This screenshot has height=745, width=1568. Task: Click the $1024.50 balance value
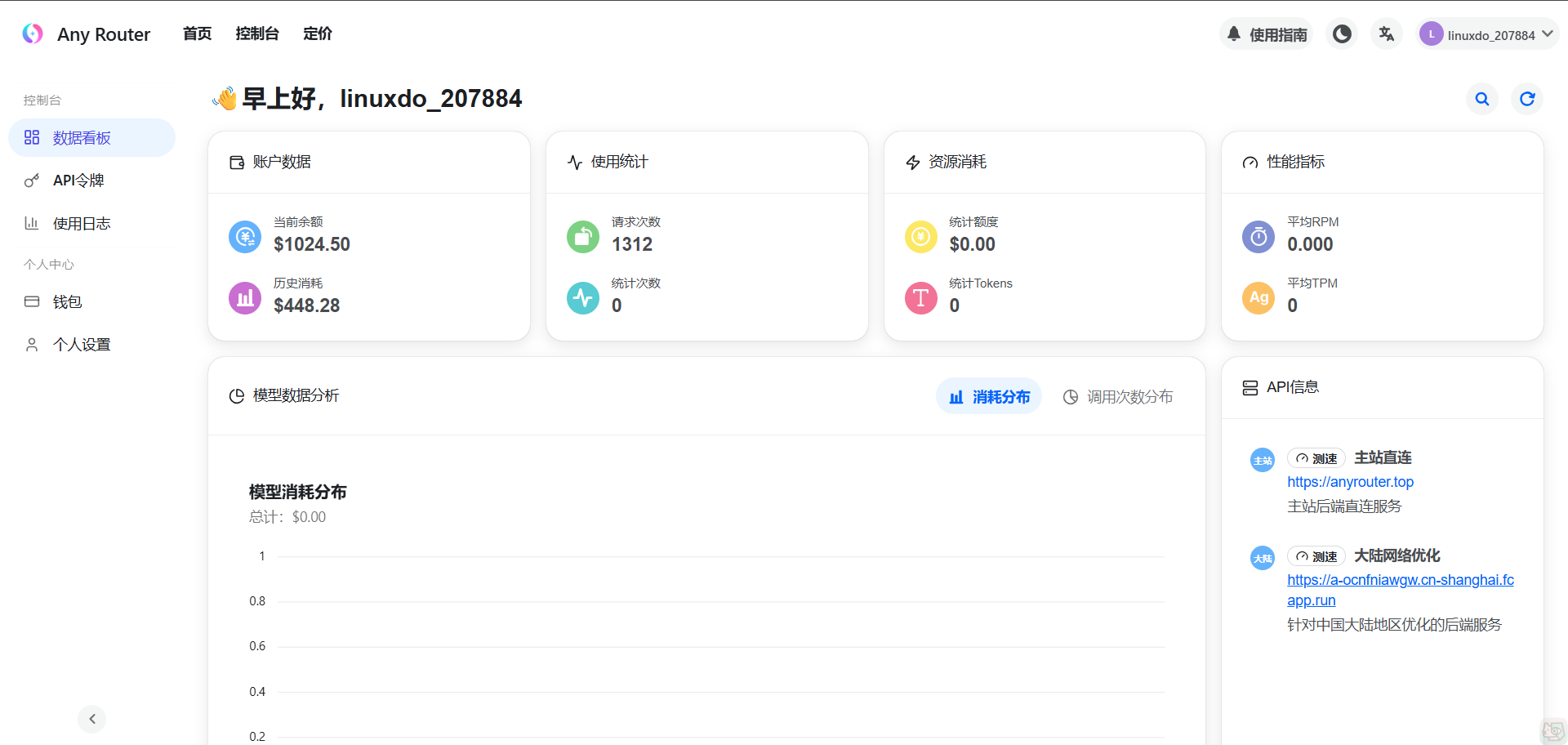(312, 244)
